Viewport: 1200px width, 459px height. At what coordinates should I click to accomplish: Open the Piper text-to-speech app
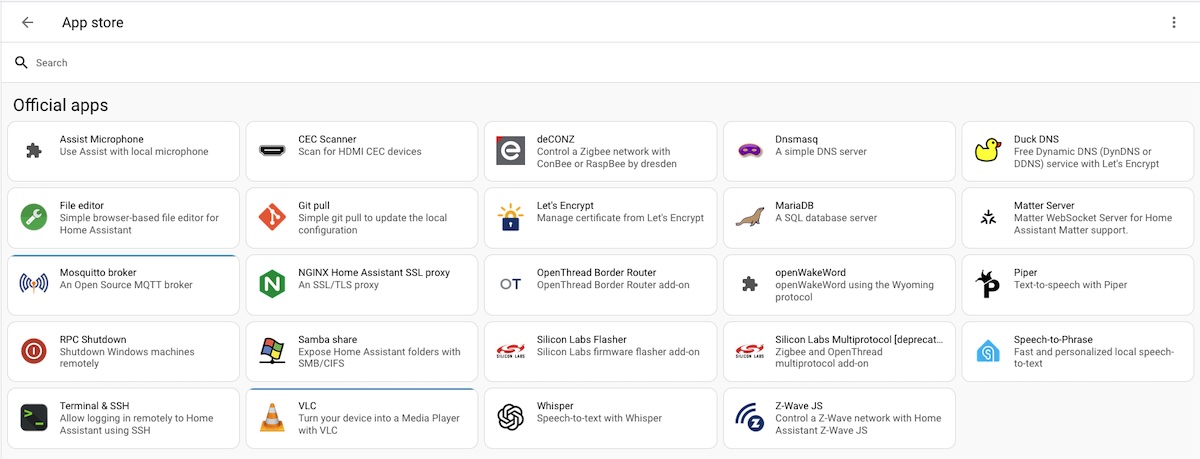tap(1078, 285)
